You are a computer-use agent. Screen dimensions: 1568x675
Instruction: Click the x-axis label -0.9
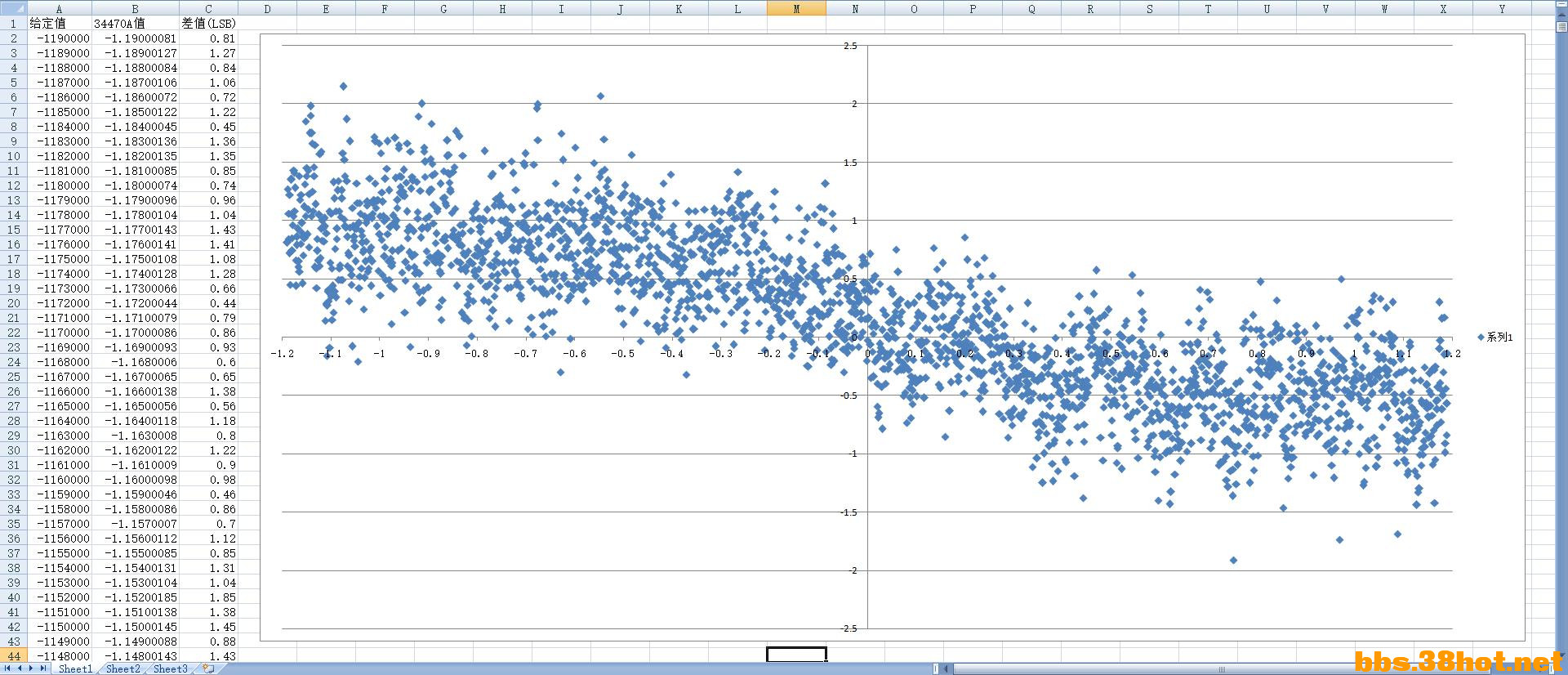(x=428, y=354)
